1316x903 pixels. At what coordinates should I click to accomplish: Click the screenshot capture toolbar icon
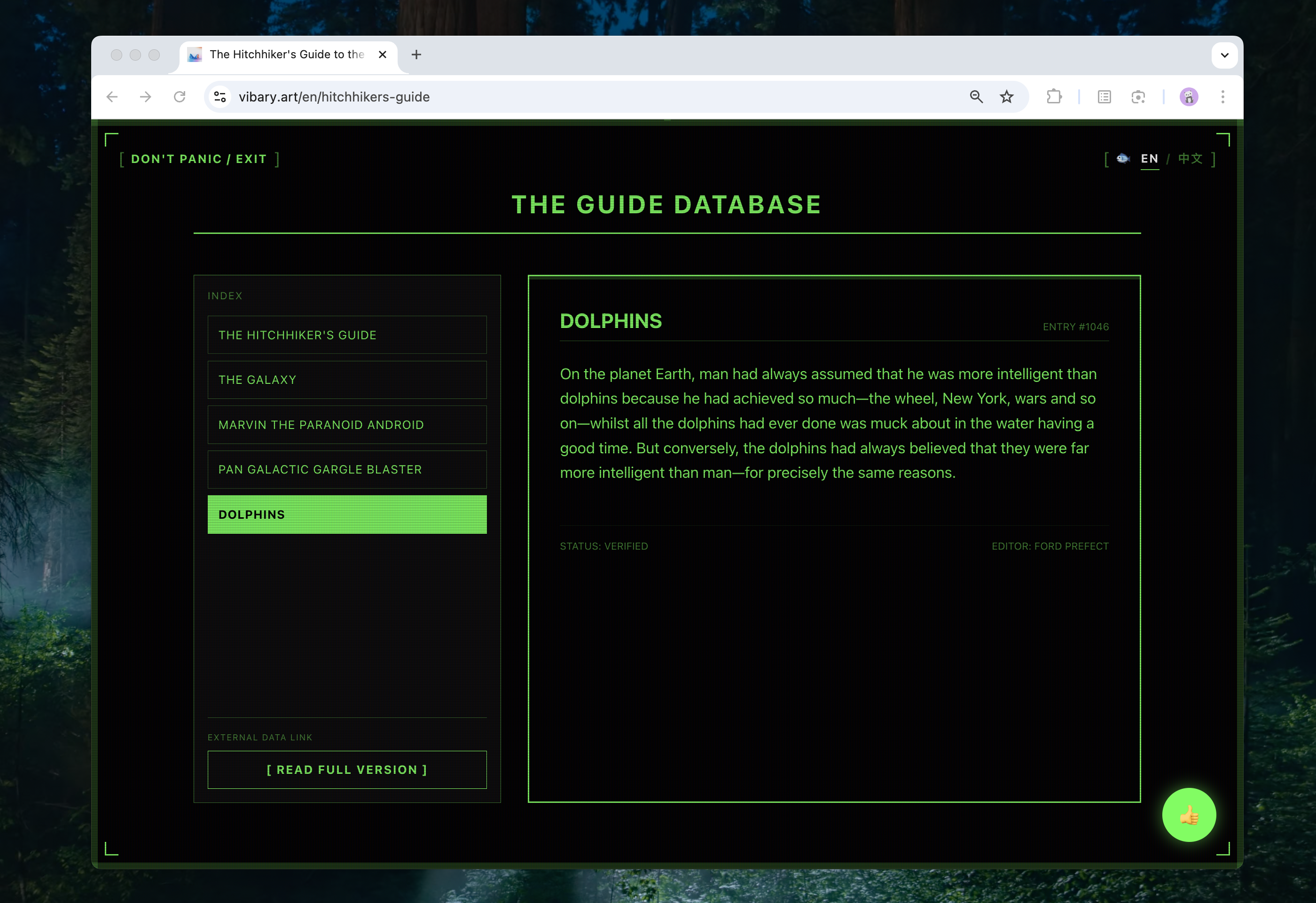[x=1137, y=97]
